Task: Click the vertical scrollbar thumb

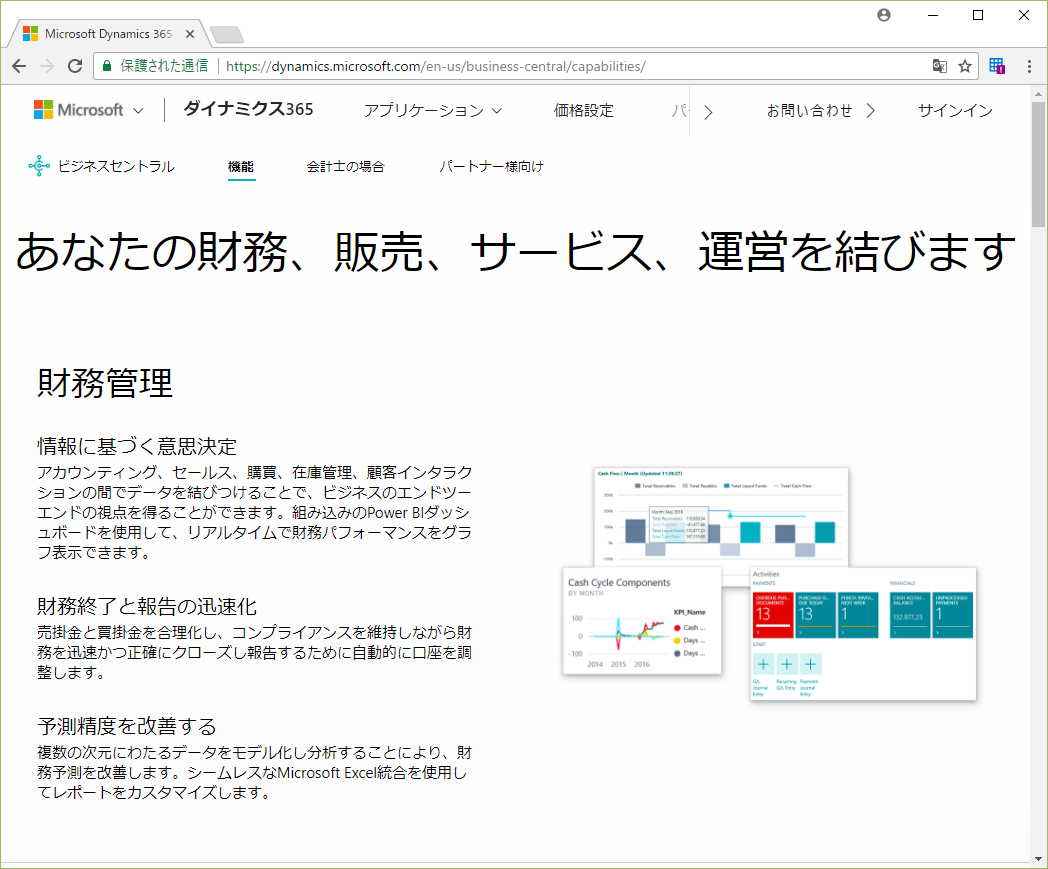Action: [x=1038, y=164]
